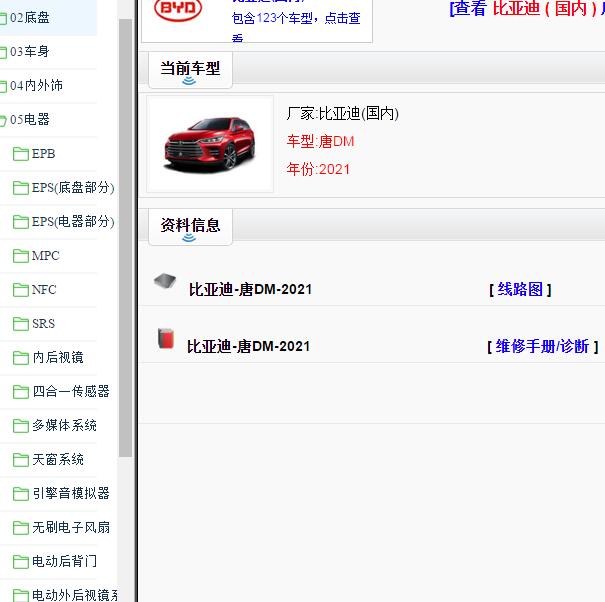This screenshot has width=605, height=602.
Task: Click the MPC folder icon
Action: [20, 255]
